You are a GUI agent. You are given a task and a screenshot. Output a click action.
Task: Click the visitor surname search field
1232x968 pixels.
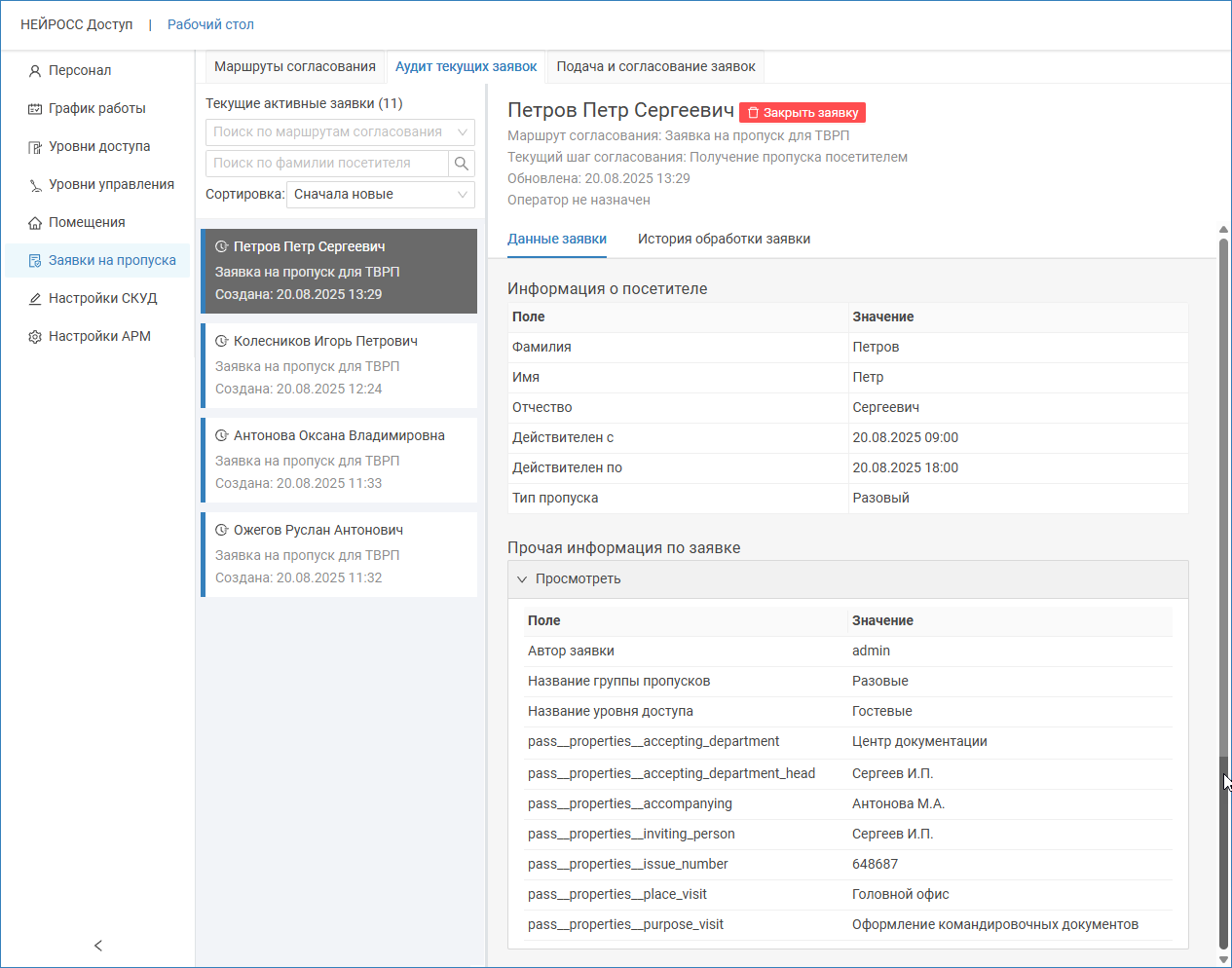point(326,164)
